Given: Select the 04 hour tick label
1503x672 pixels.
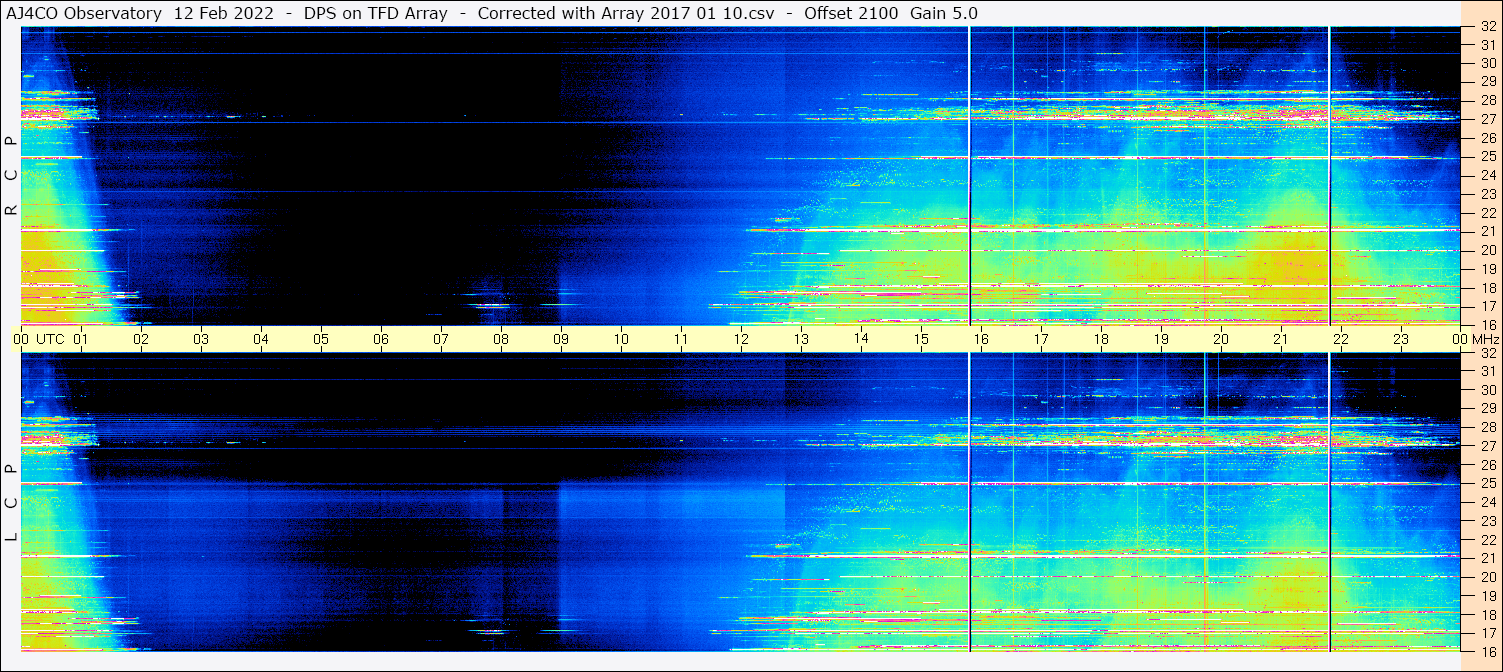Looking at the screenshot, I should click(261, 339).
